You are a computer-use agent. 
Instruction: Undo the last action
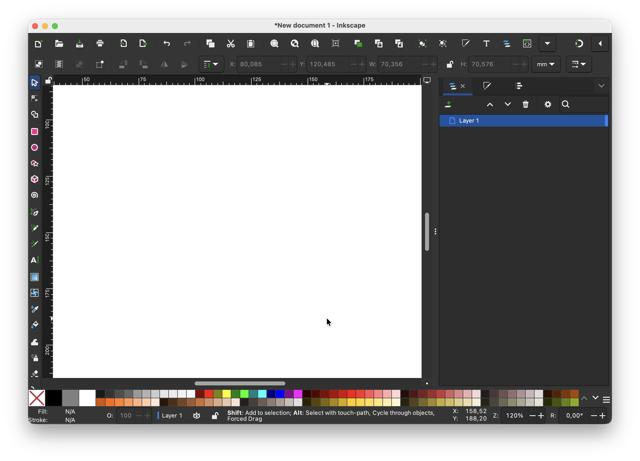[167, 44]
